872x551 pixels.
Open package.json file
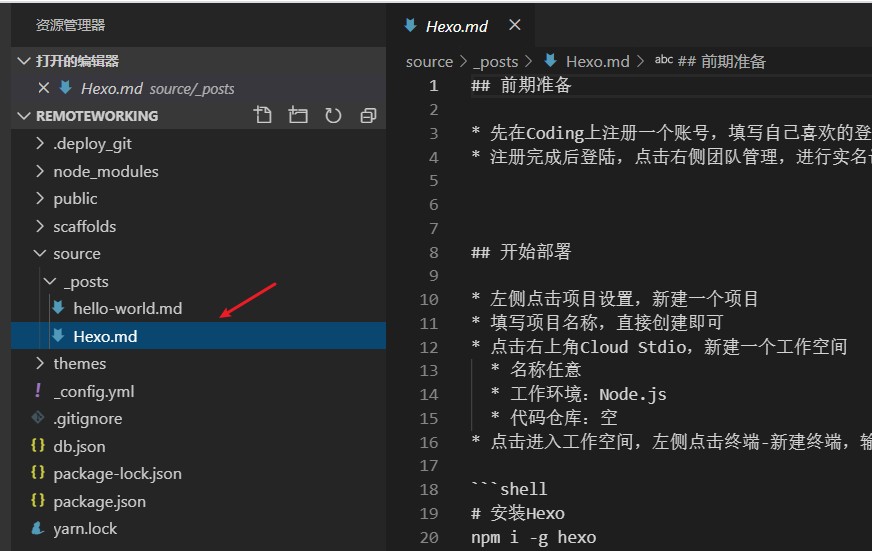click(x=100, y=502)
